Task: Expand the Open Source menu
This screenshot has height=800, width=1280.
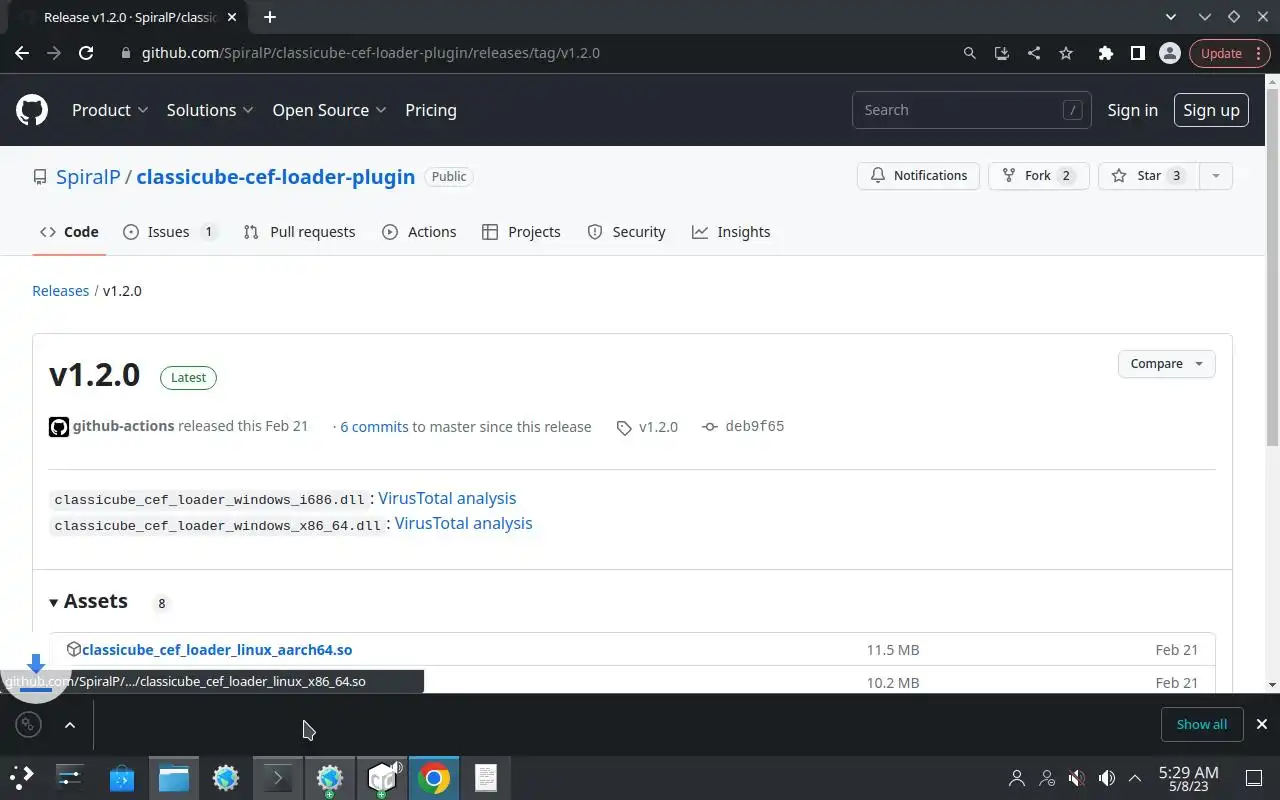Action: (x=329, y=110)
